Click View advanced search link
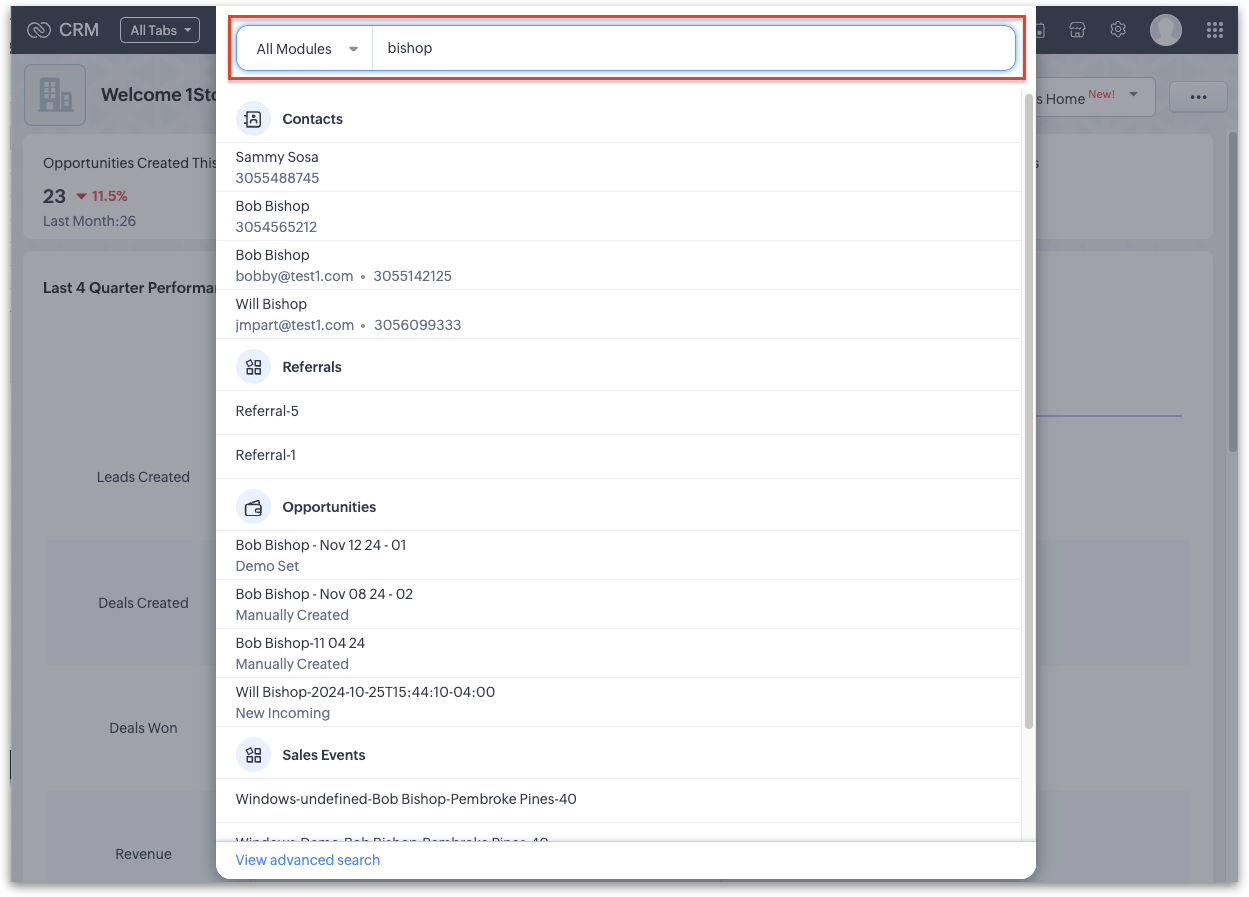Viewport: 1249px width, 897px height. click(308, 860)
